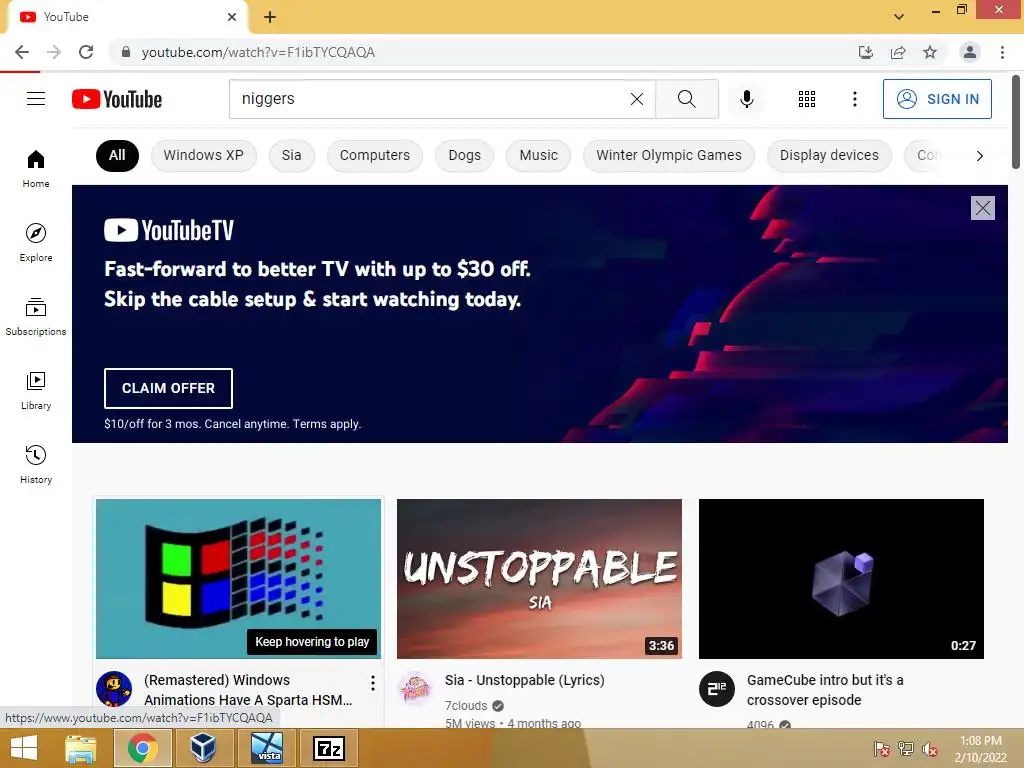
Task: Close the YouTube TV ad banner
Action: tap(983, 208)
